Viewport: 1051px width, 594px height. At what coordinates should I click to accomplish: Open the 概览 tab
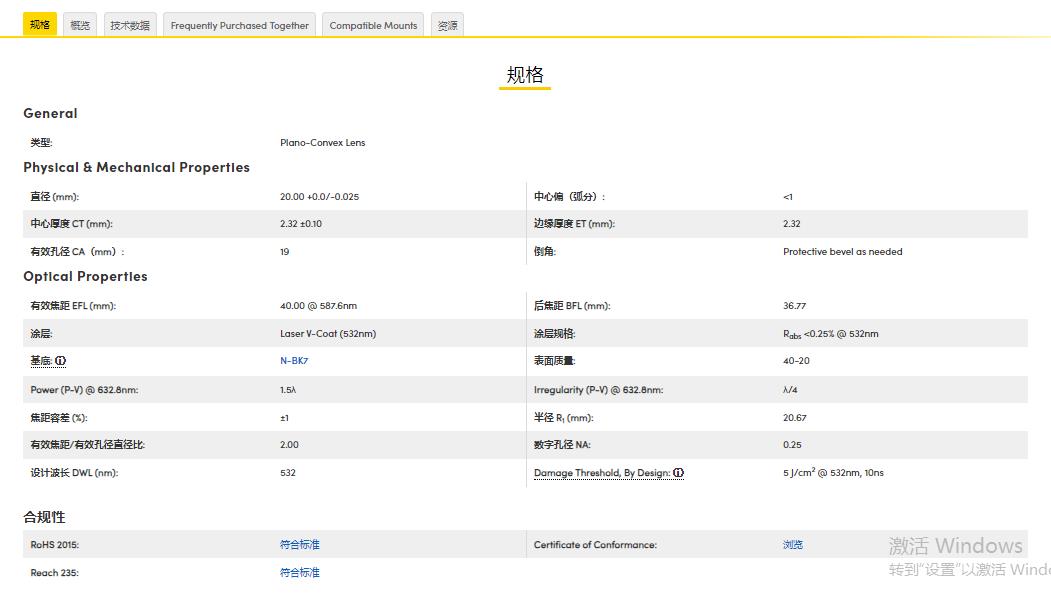click(80, 25)
